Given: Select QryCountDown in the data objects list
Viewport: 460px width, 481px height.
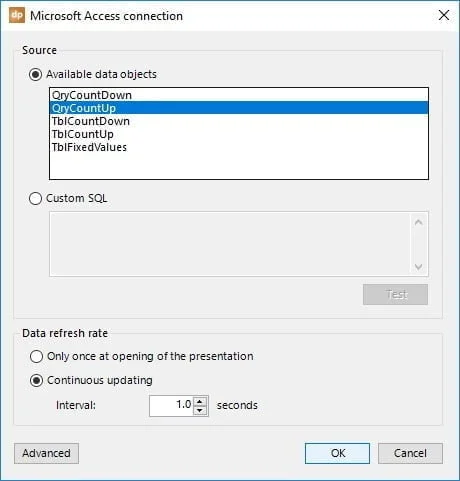Looking at the screenshot, I should [239, 95].
